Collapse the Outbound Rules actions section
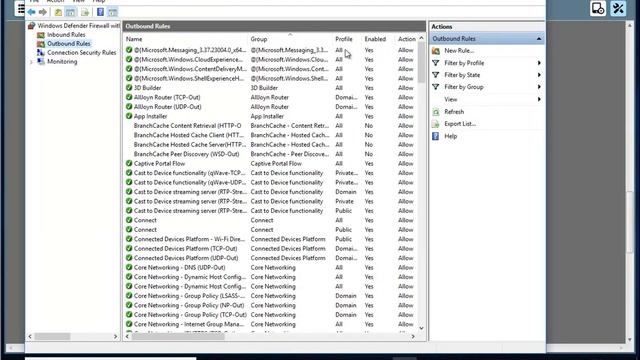Image resolution: width=640 pixels, height=360 pixels. point(539,39)
